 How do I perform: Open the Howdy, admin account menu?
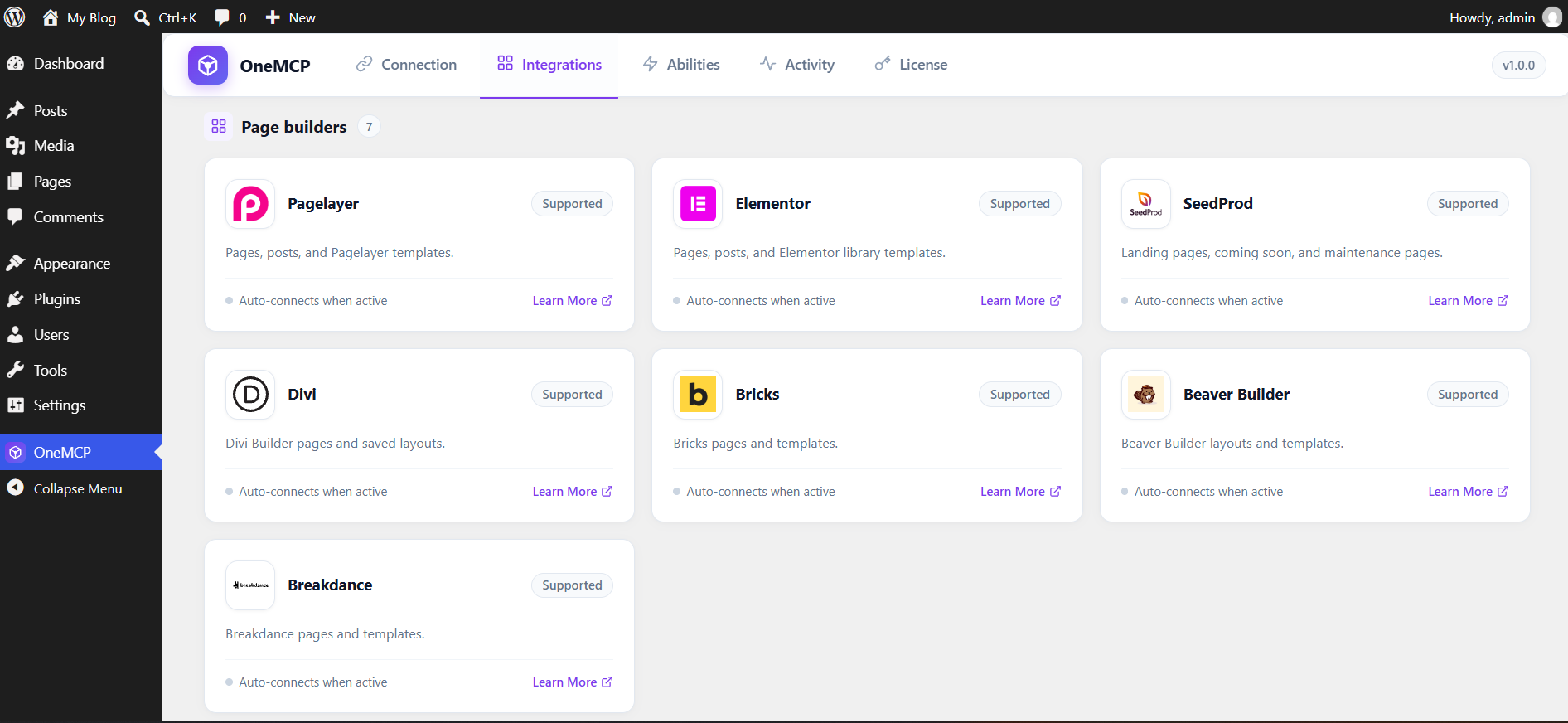tap(1505, 17)
